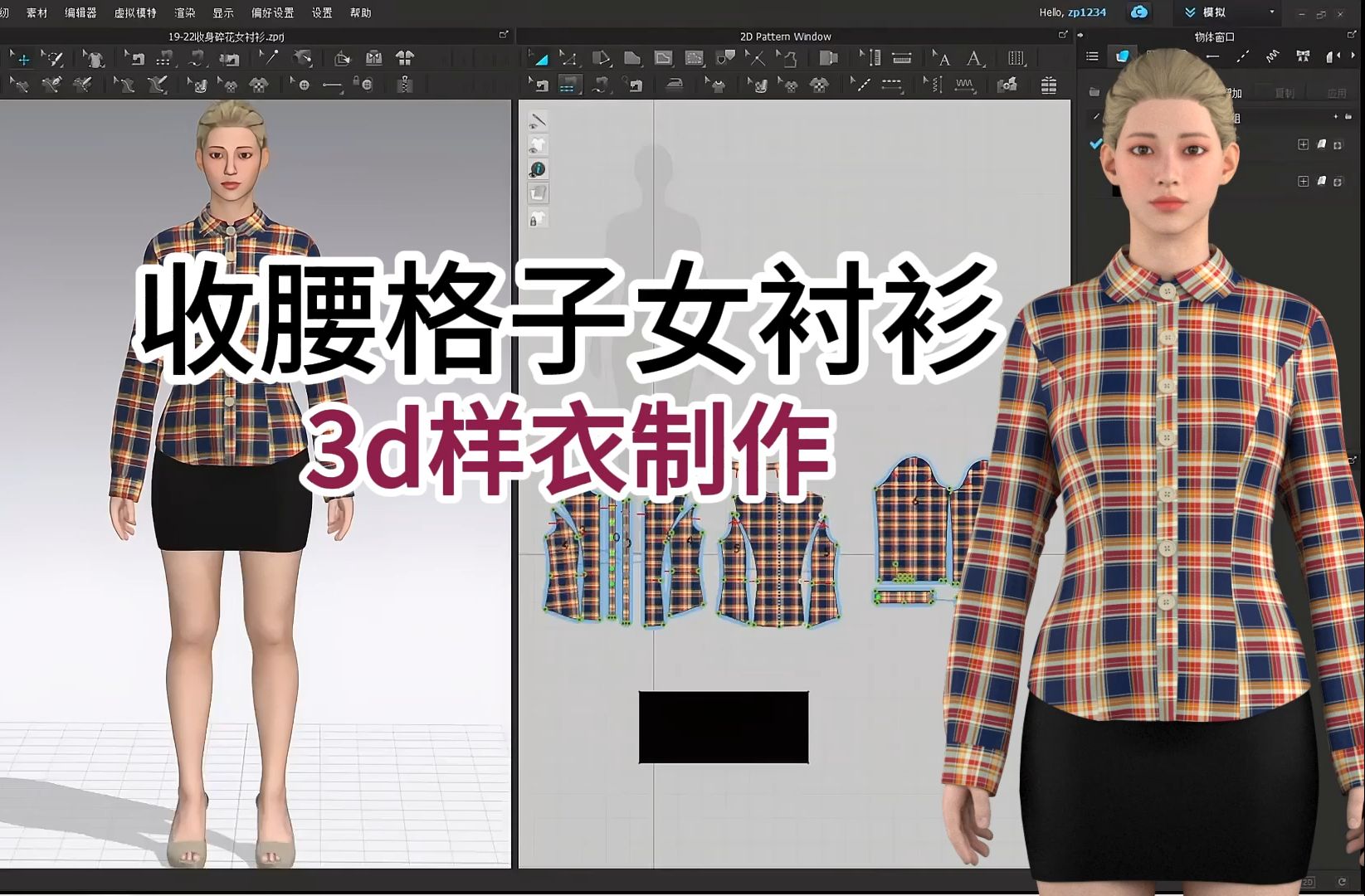Image resolution: width=1365 pixels, height=896 pixels.
Task: Open the 渲染 menu
Action: [x=185, y=13]
